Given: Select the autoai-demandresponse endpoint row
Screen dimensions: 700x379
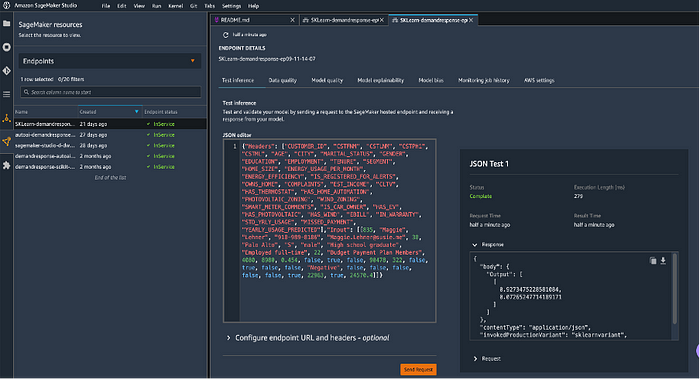Looking at the screenshot, I should tap(110, 135).
